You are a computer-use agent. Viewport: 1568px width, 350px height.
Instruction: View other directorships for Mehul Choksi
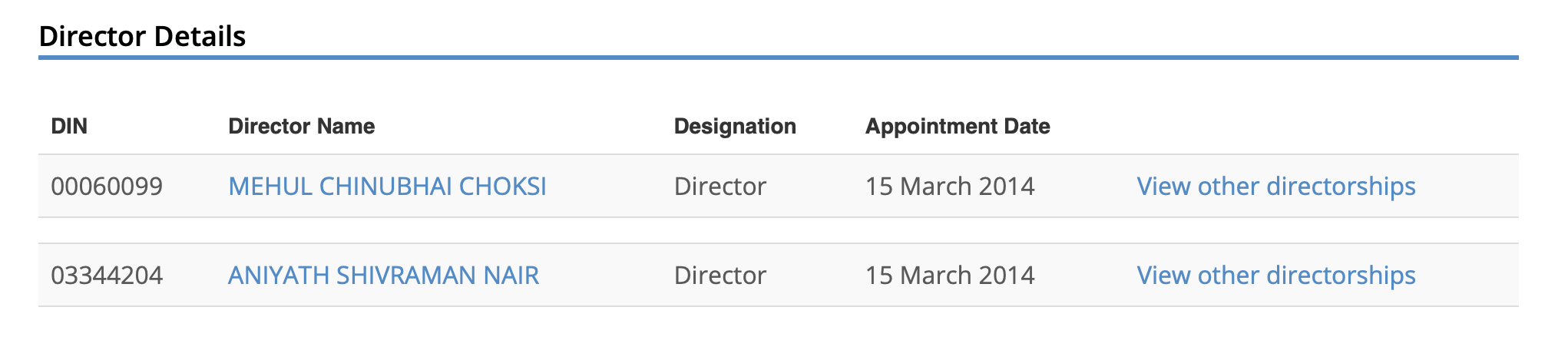pyautogui.click(x=1275, y=187)
